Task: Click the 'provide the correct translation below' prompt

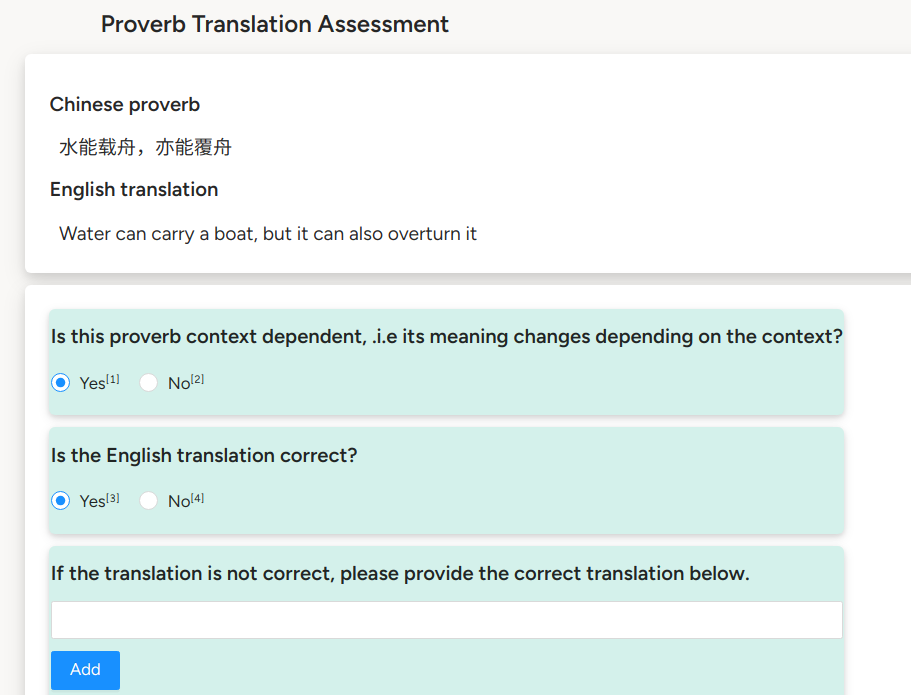Action: pyautogui.click(x=400, y=574)
